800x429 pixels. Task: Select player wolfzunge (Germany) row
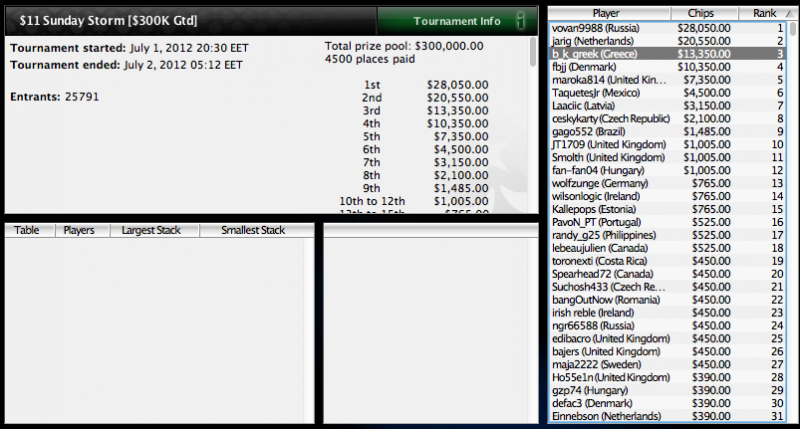tap(668, 183)
